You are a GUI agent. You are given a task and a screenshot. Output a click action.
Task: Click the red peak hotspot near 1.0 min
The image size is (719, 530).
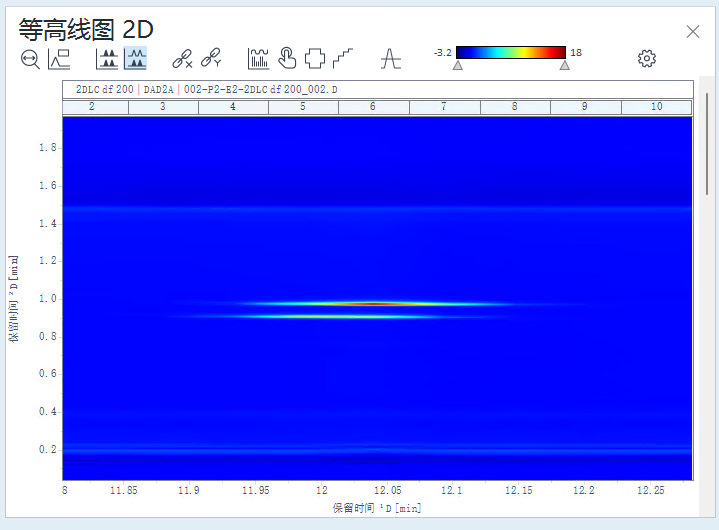point(374,304)
